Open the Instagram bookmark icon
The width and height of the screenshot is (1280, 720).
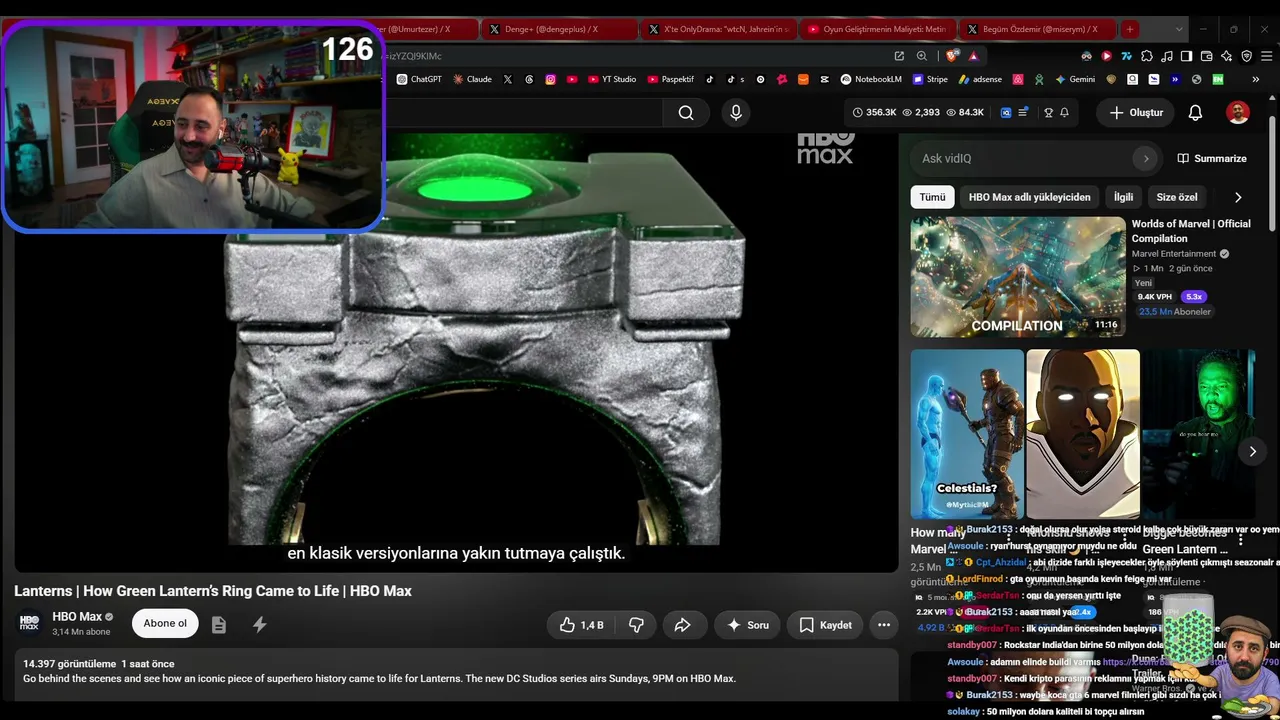tap(550, 79)
